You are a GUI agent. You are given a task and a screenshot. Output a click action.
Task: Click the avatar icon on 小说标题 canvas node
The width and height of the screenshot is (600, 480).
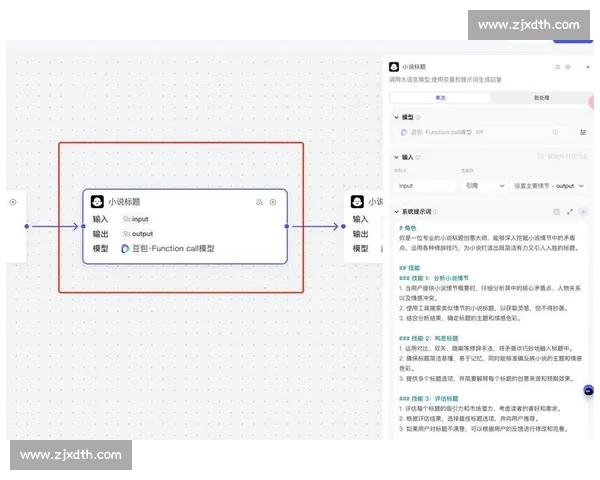click(97, 202)
